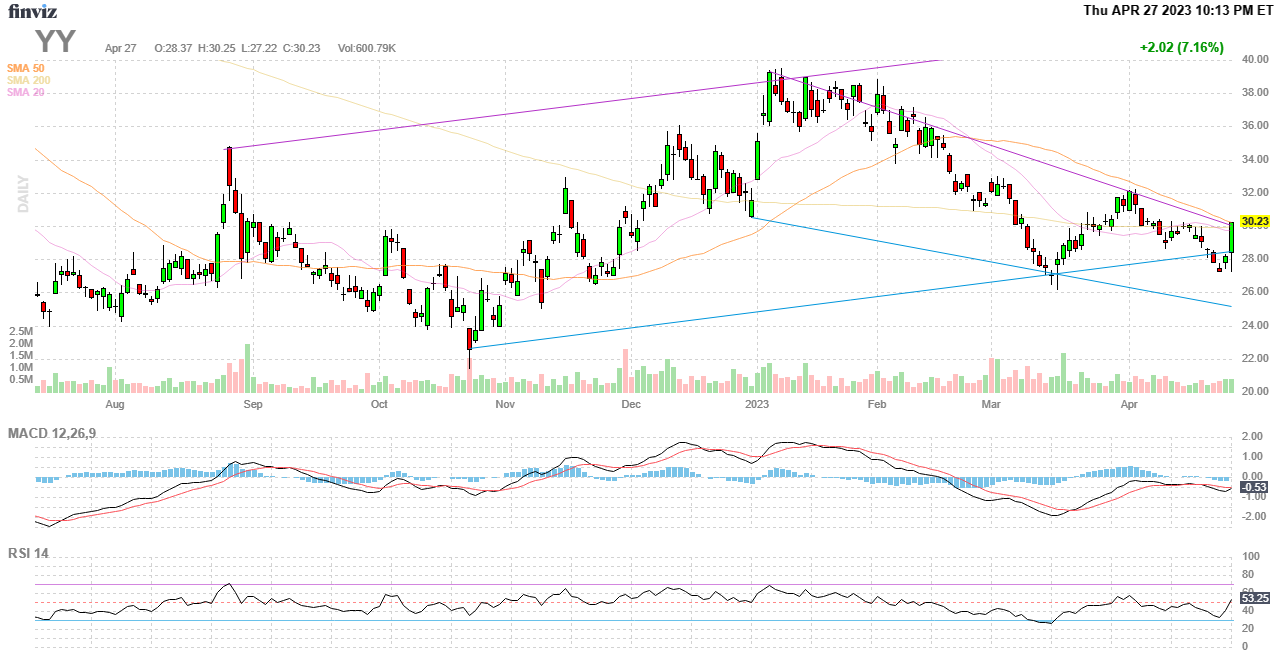Click the 40.00 price axis label
The image size is (1282, 662).
pyautogui.click(x=1255, y=60)
